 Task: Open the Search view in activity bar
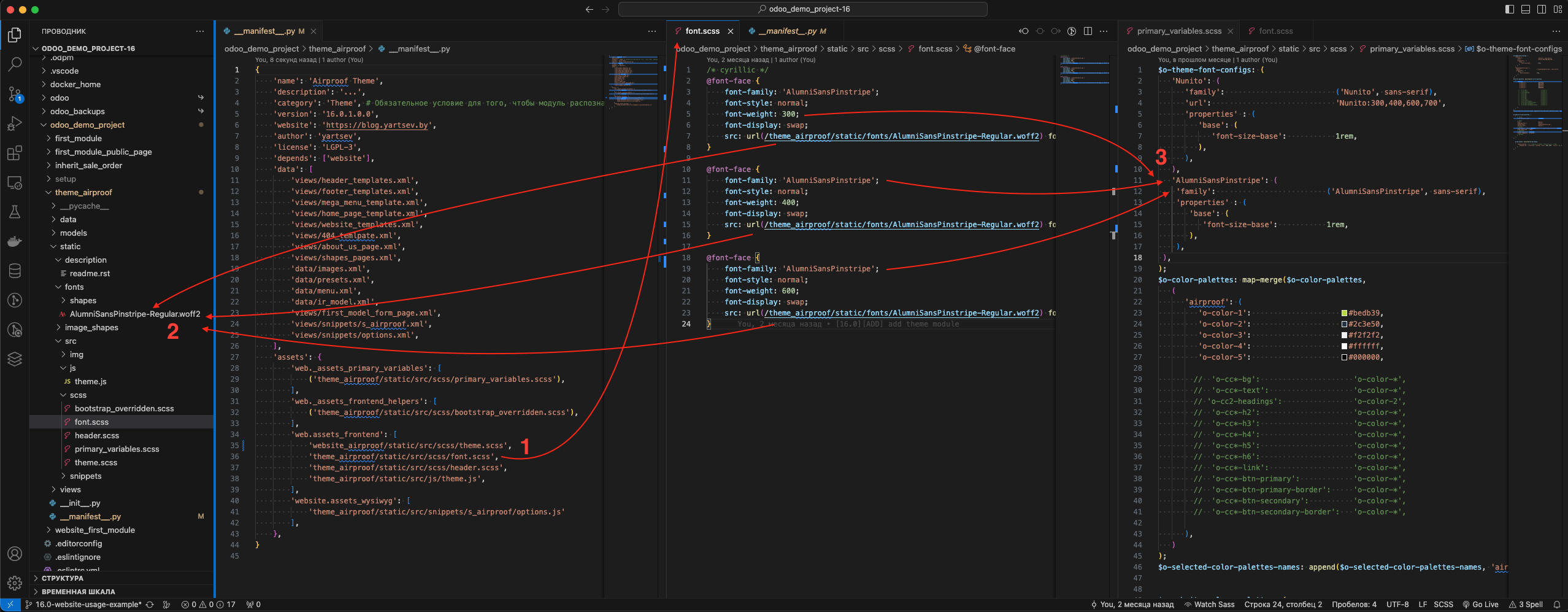tap(15, 64)
